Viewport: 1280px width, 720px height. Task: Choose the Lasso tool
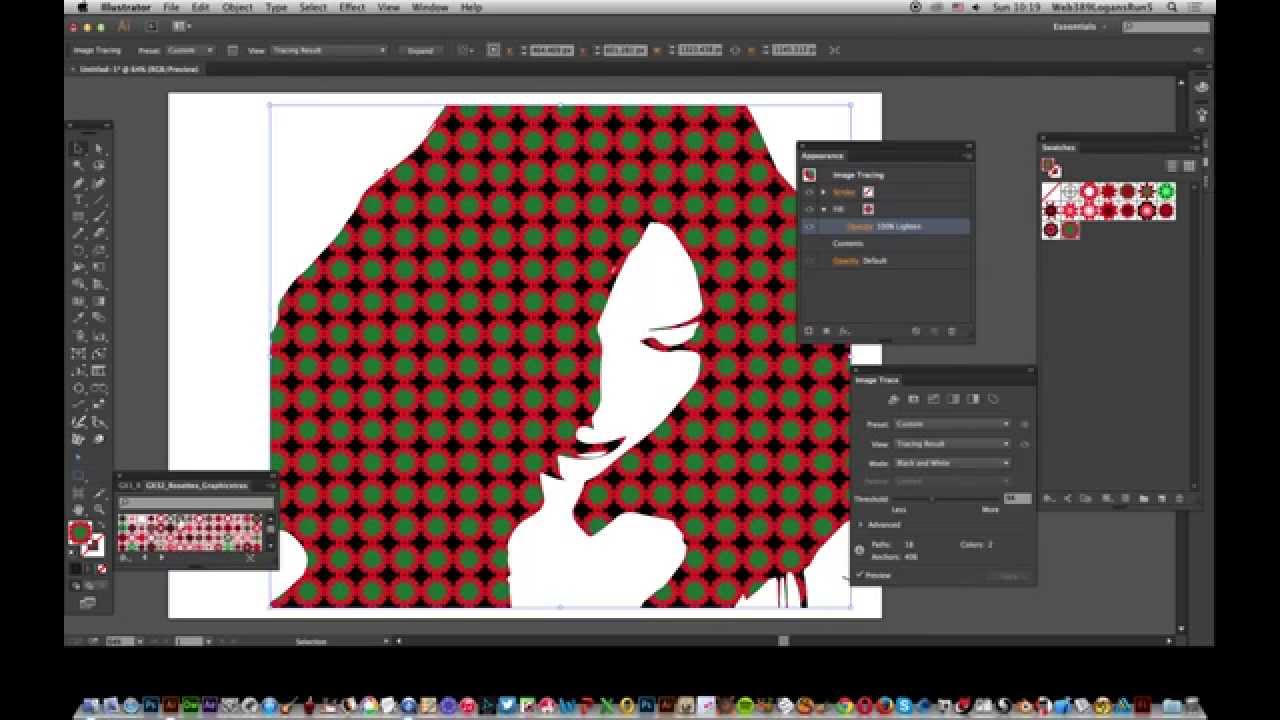tap(99, 165)
